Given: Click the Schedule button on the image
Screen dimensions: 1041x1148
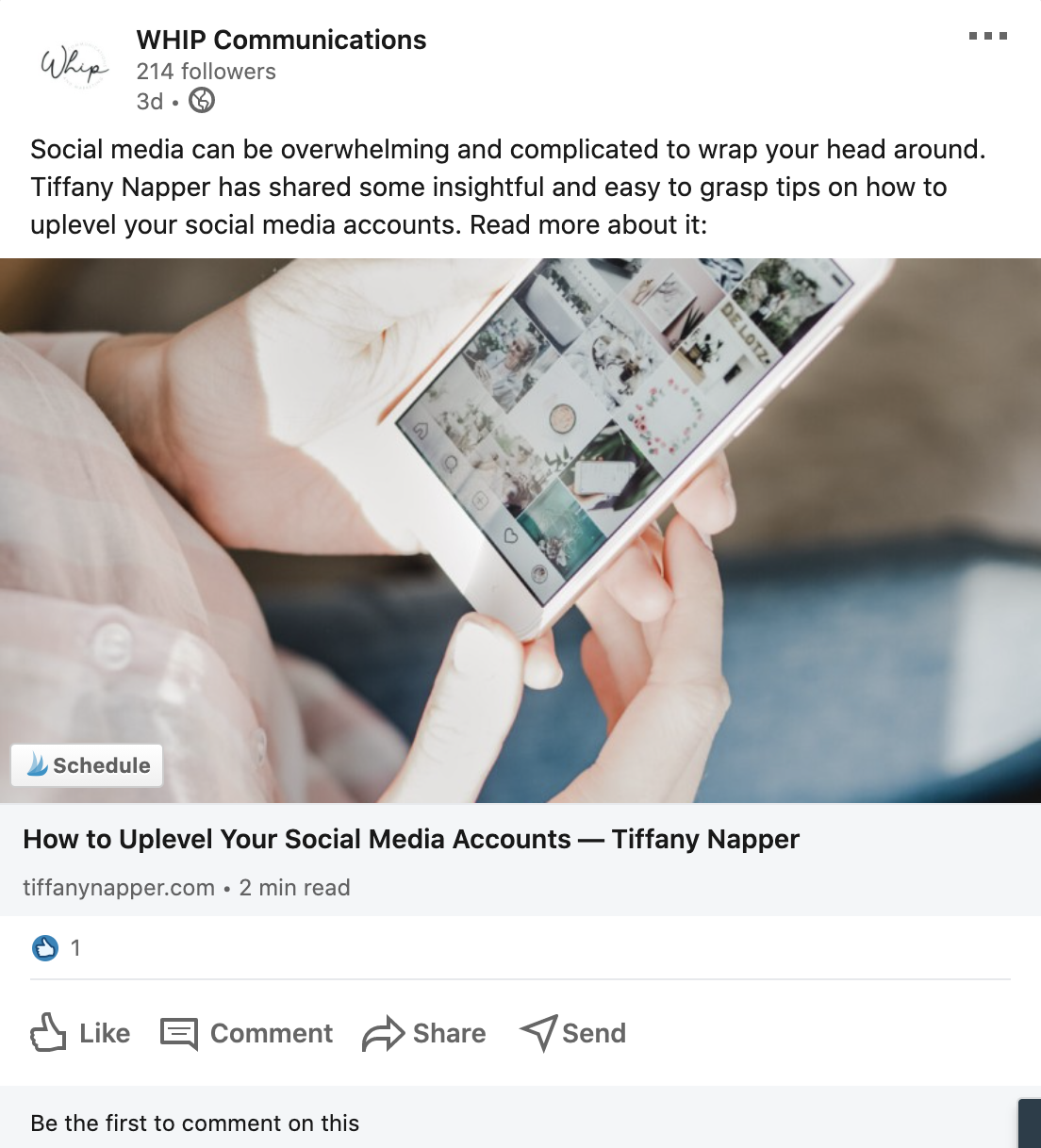Looking at the screenshot, I should coord(87,765).
